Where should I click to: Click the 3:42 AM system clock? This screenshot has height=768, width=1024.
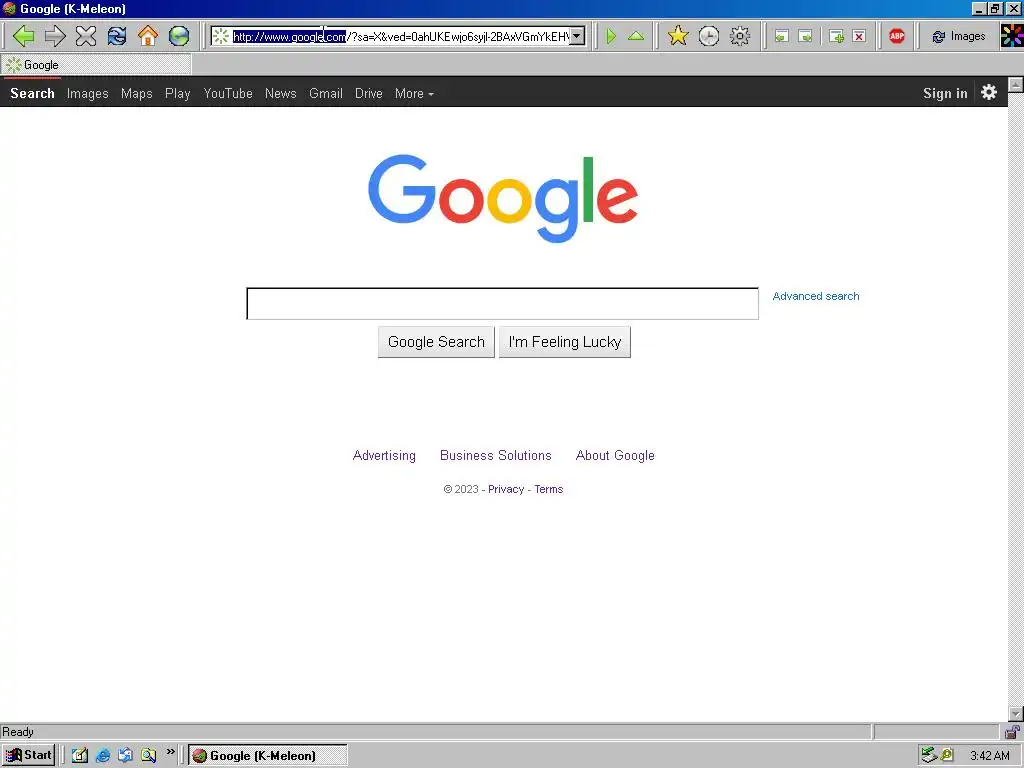coord(989,756)
